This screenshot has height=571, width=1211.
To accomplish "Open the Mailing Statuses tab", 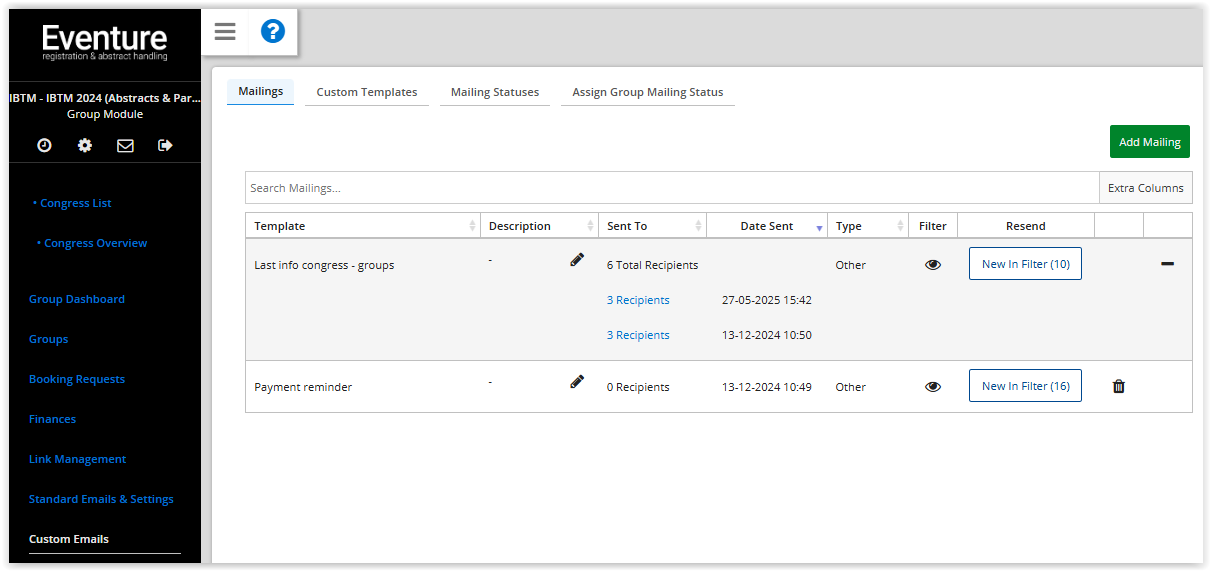I will (494, 92).
